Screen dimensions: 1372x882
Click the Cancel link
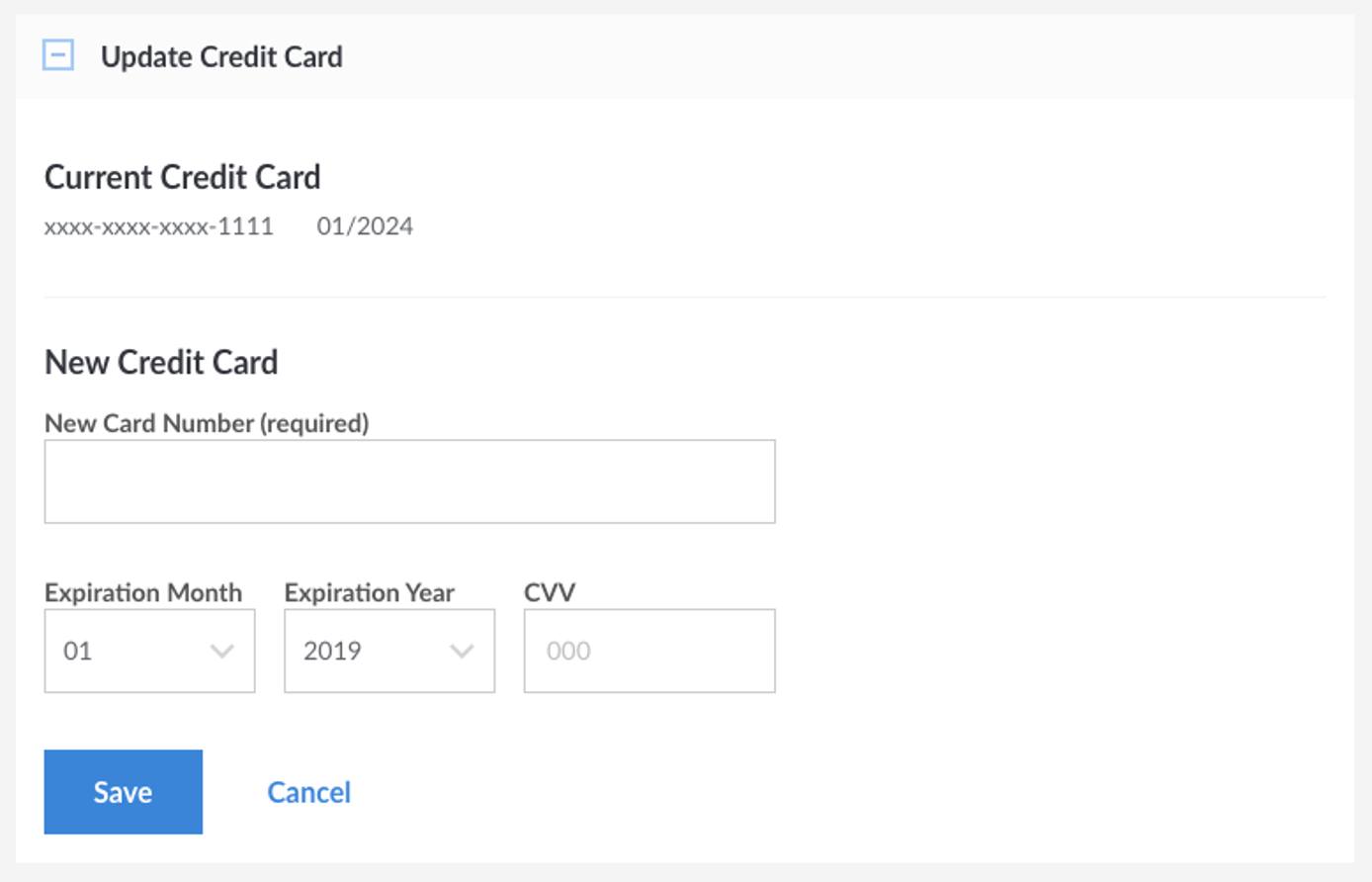pos(308,791)
